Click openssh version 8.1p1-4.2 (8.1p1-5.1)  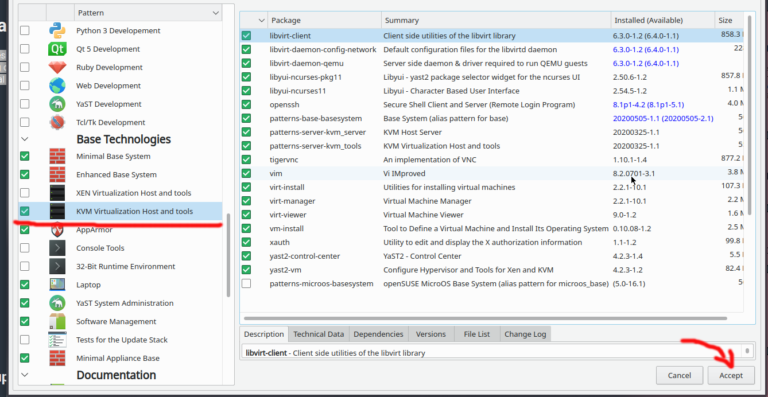tap(648, 105)
